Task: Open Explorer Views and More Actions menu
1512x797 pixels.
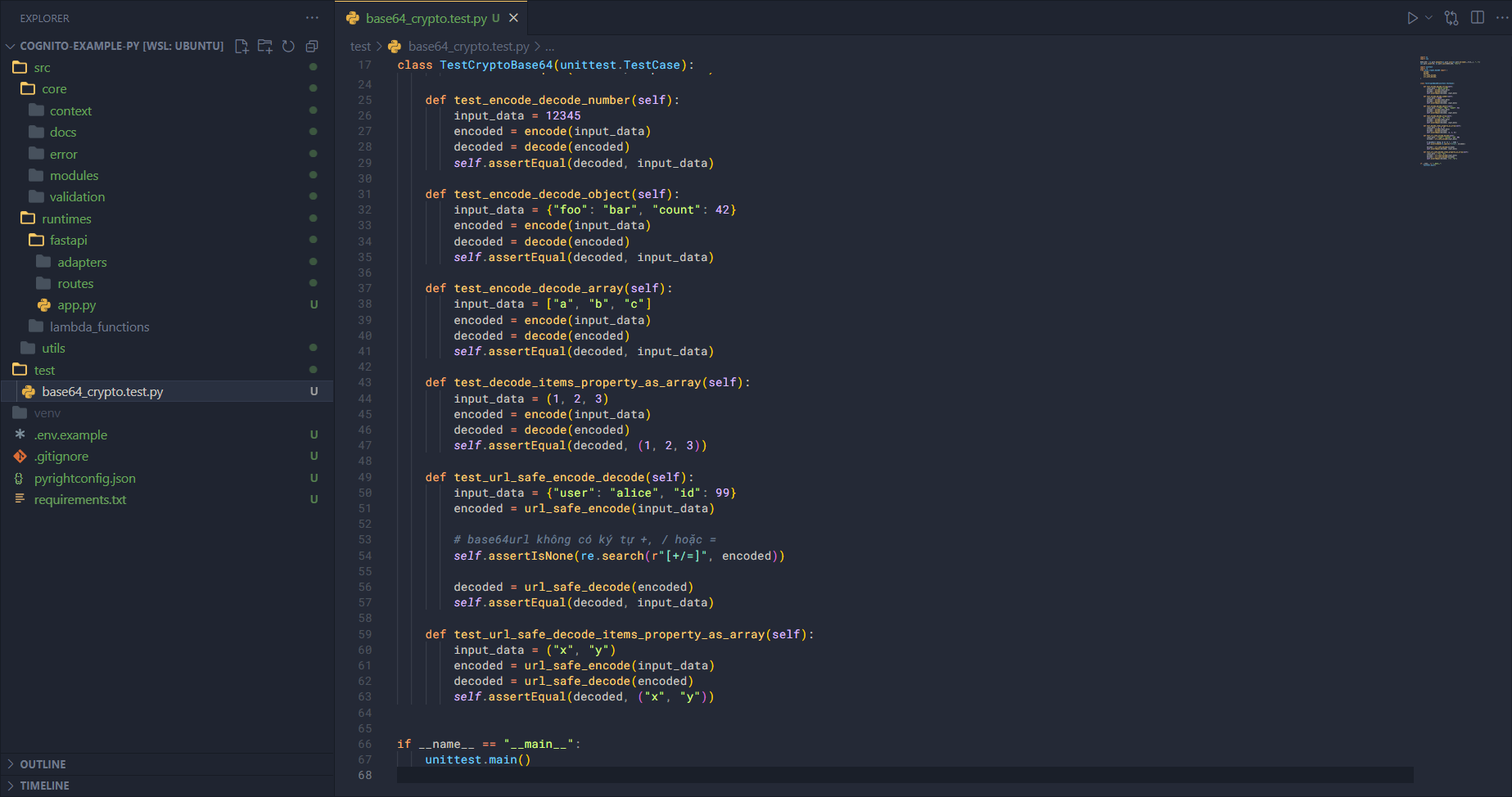Action: [x=312, y=18]
